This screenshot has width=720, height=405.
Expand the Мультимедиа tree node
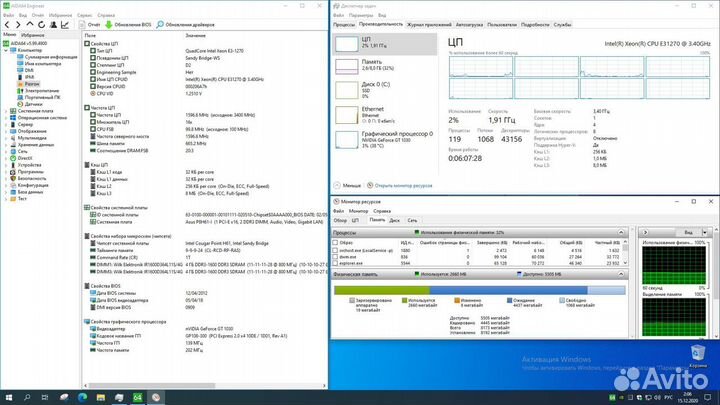[6, 138]
